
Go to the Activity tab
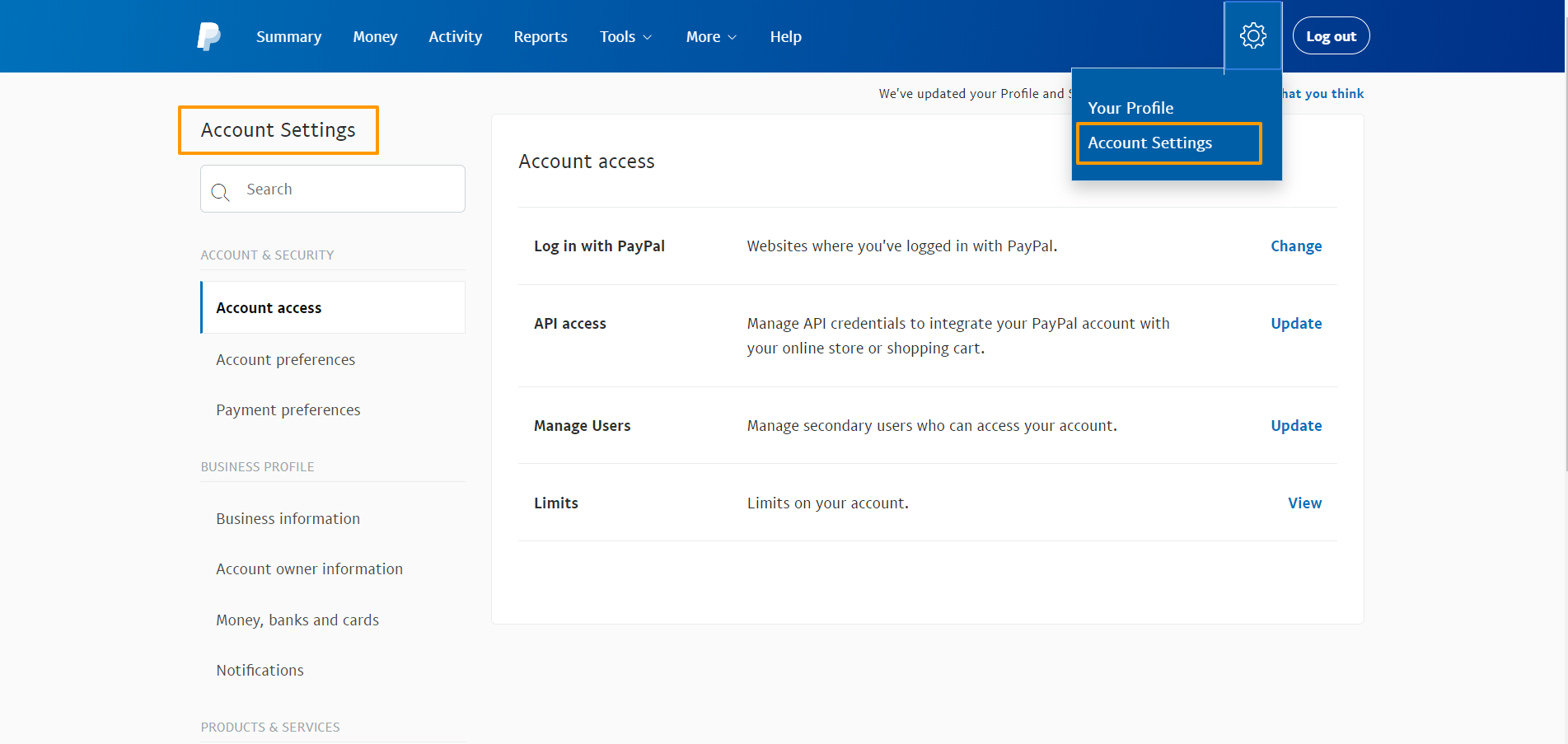pos(455,37)
